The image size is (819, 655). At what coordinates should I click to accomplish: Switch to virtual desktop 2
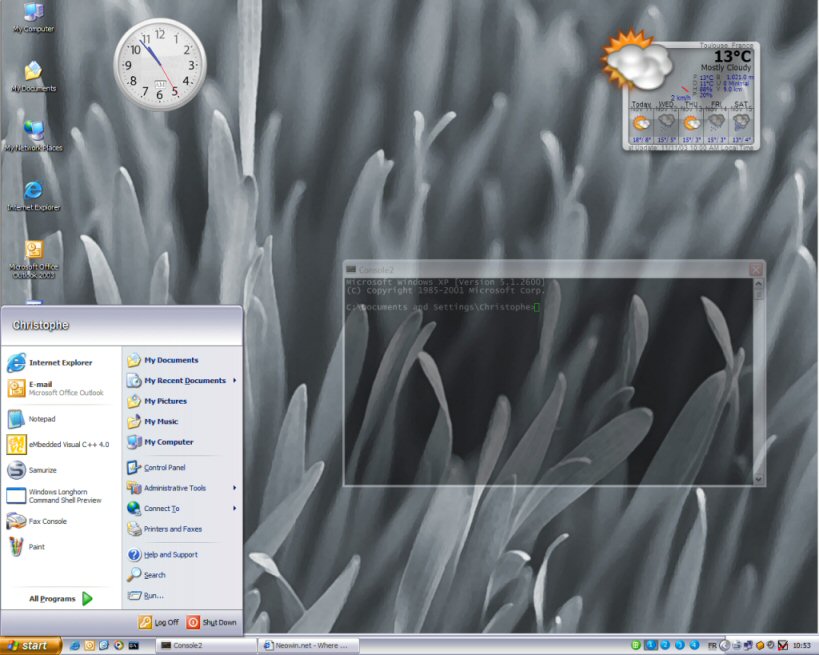(665, 645)
